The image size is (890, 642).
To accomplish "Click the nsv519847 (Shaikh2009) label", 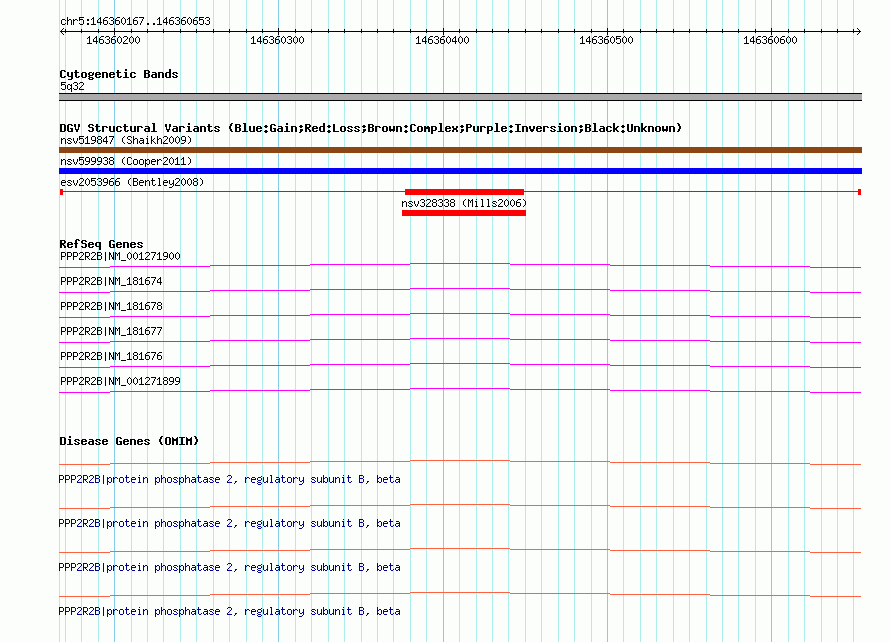I will (126, 140).
